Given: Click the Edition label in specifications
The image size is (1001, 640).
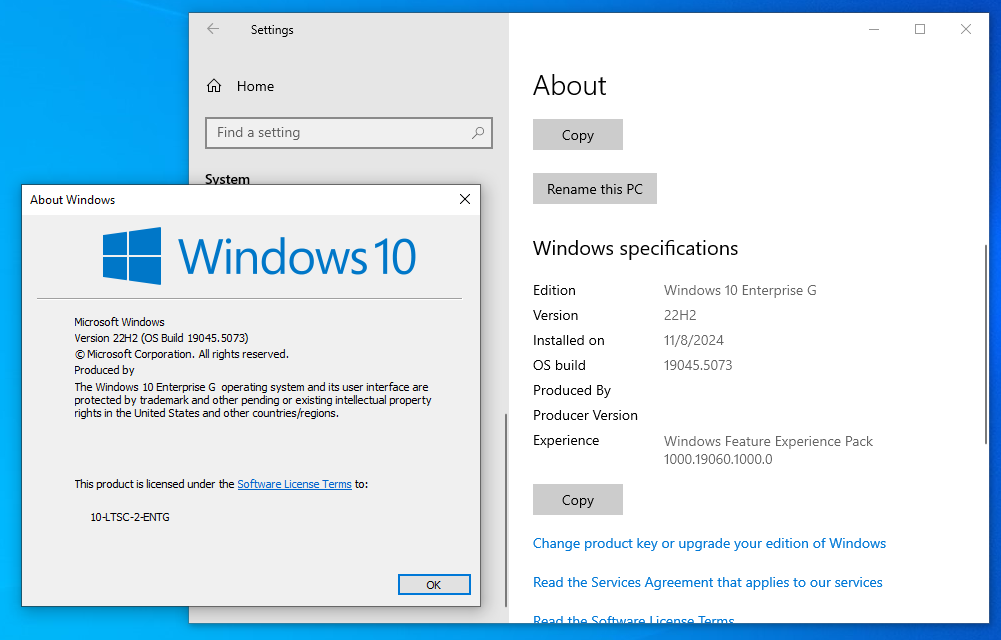Looking at the screenshot, I should coord(554,290).
